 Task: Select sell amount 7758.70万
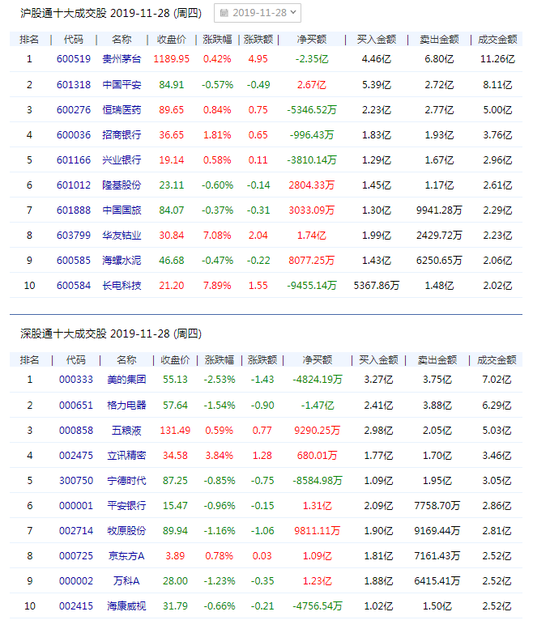pos(437,505)
